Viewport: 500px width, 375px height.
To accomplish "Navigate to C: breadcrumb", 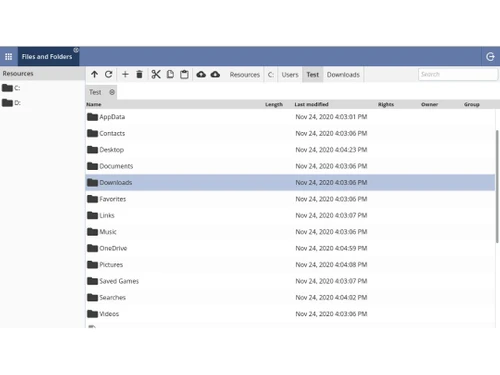I will [x=271, y=75].
